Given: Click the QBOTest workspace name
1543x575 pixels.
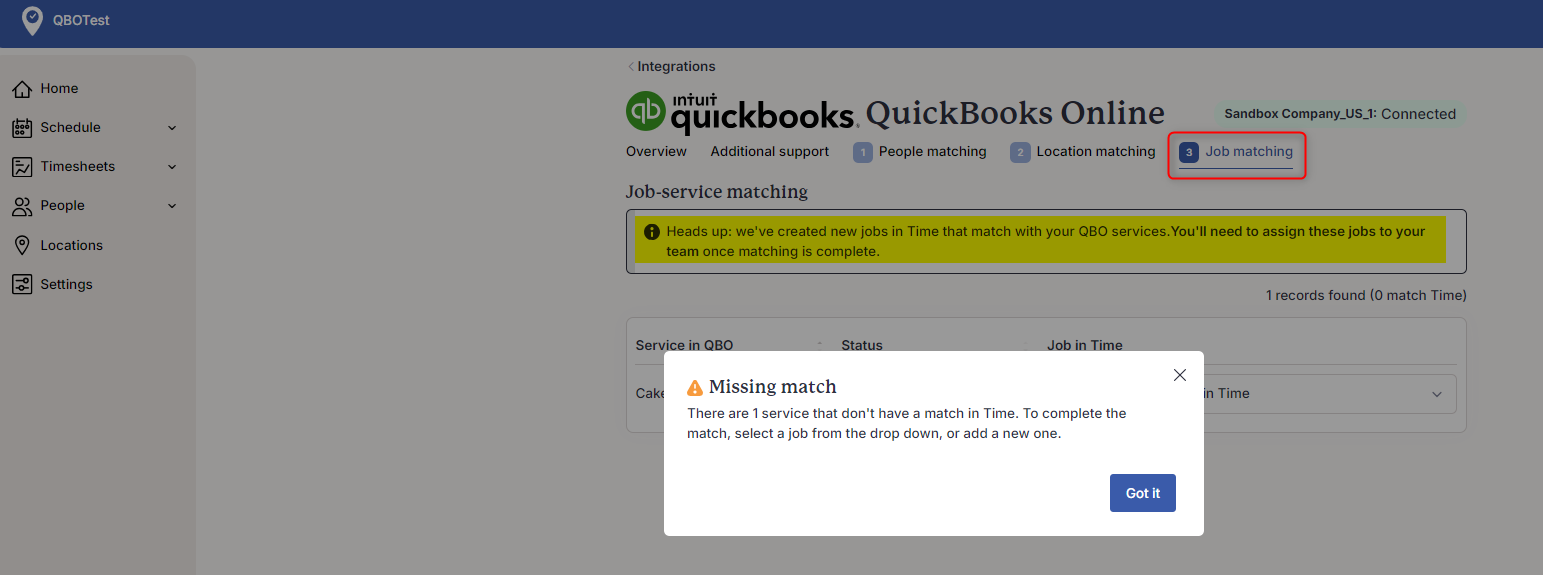Looking at the screenshot, I should [81, 20].
